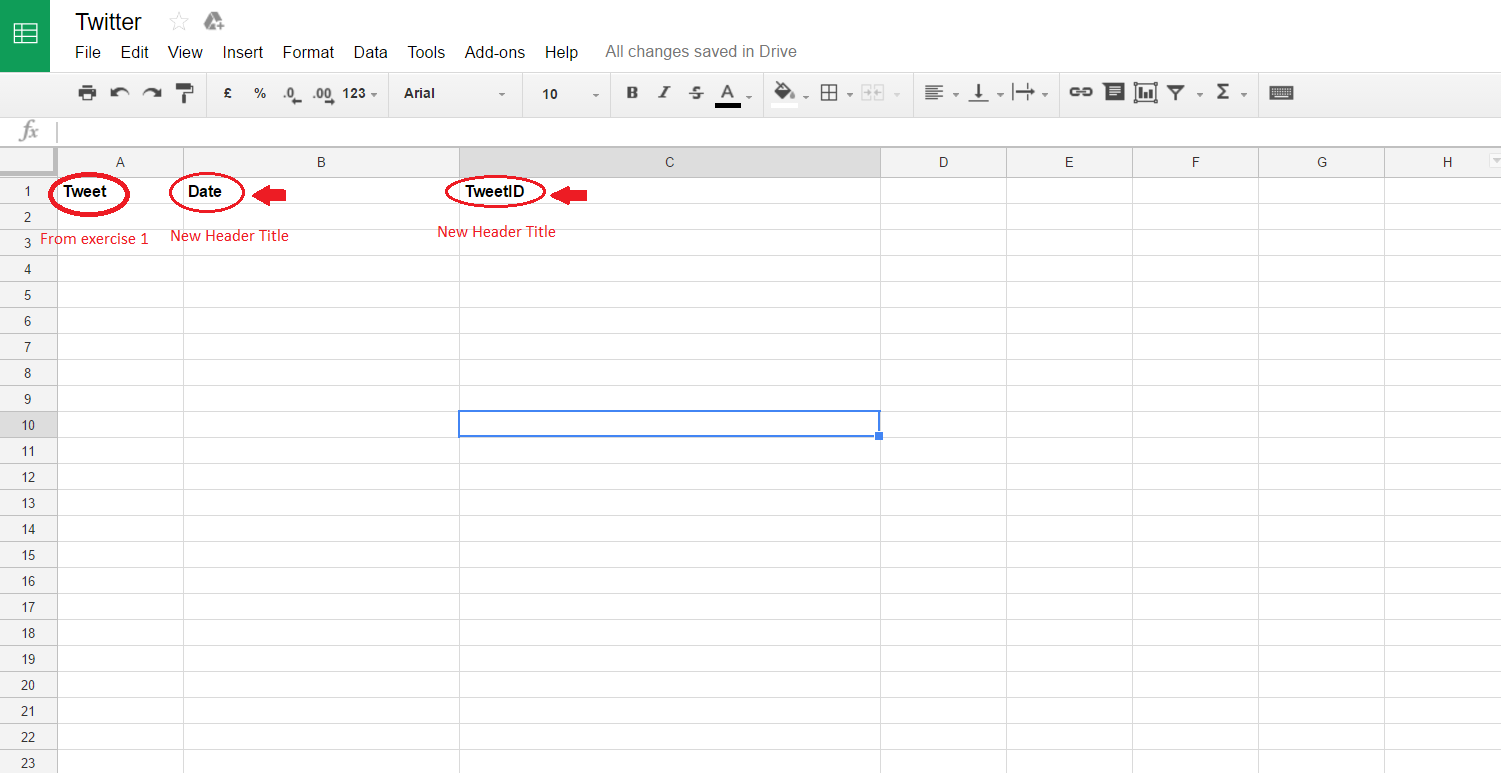This screenshot has height=773, width=1501.
Task: Open the Google Sheets home icon
Action: [25, 35]
